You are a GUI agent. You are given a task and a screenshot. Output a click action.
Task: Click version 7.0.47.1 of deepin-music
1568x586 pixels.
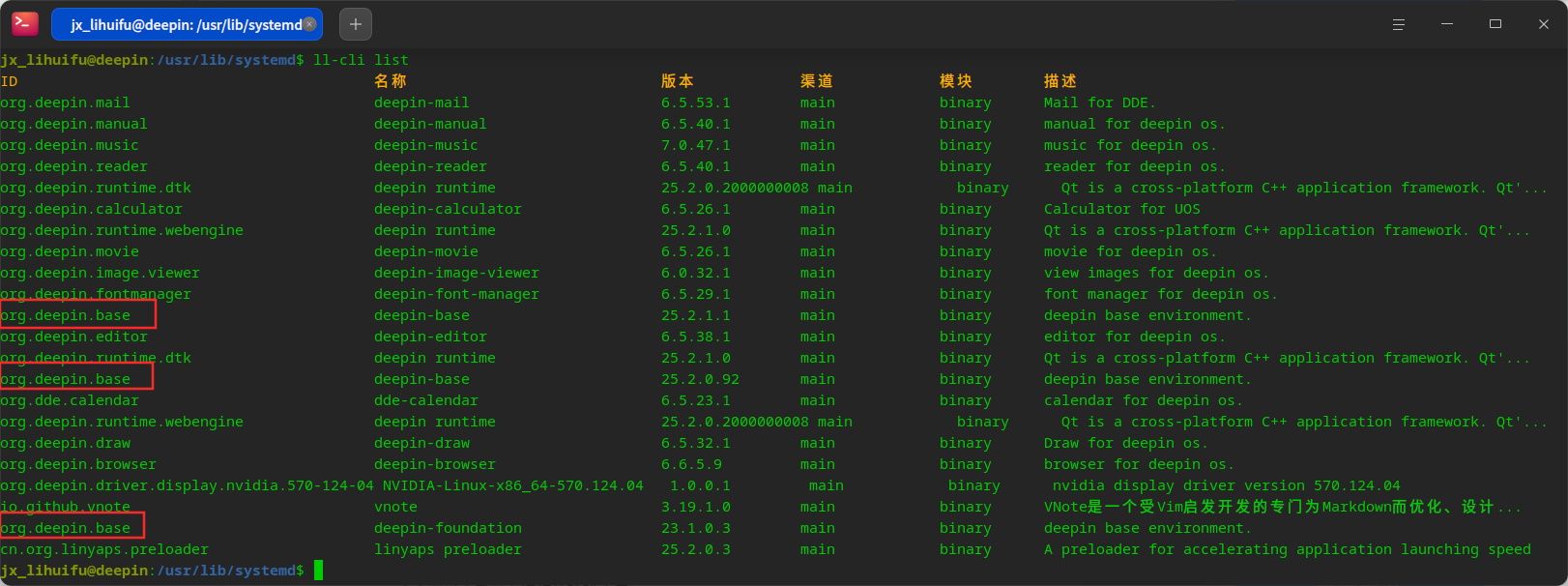696,145
